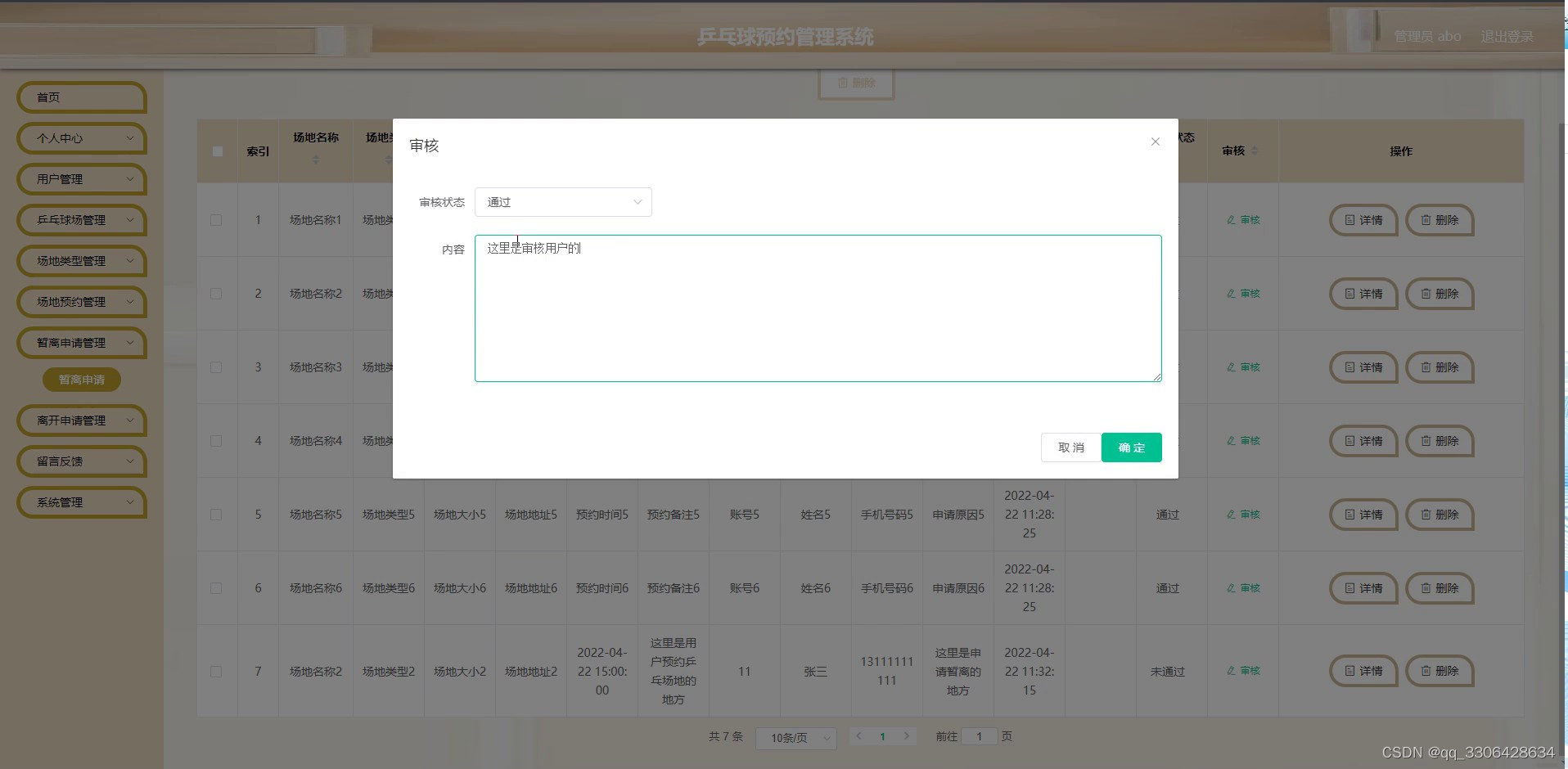The height and width of the screenshot is (769, 1568).
Task: Sort by the 场地名称 column sort arrows
Action: tap(316, 160)
